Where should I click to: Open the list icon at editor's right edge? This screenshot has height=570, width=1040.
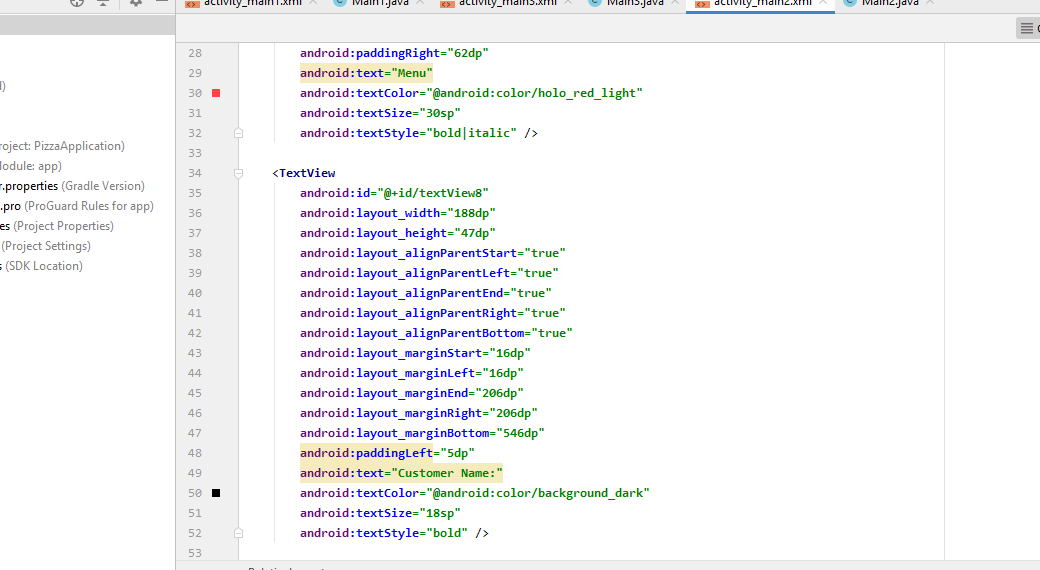(1027, 28)
